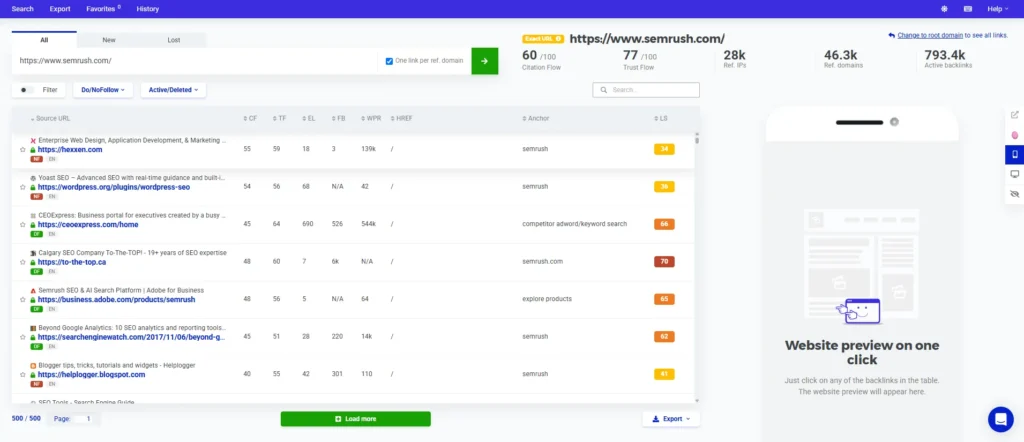Click the green arrow submit button
This screenshot has height=442, width=1024.
pos(485,61)
